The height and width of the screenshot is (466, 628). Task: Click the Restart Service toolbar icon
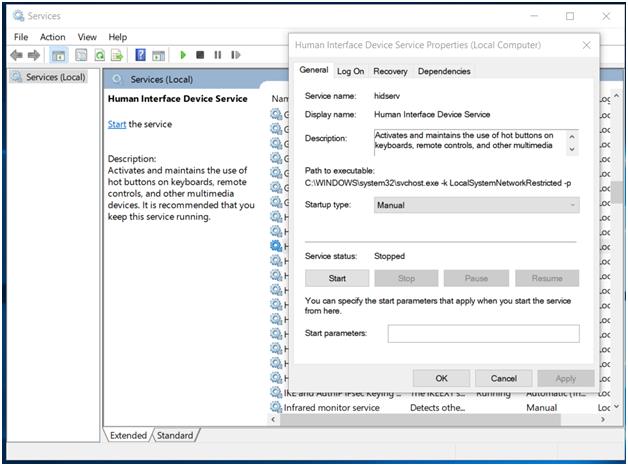[234, 56]
